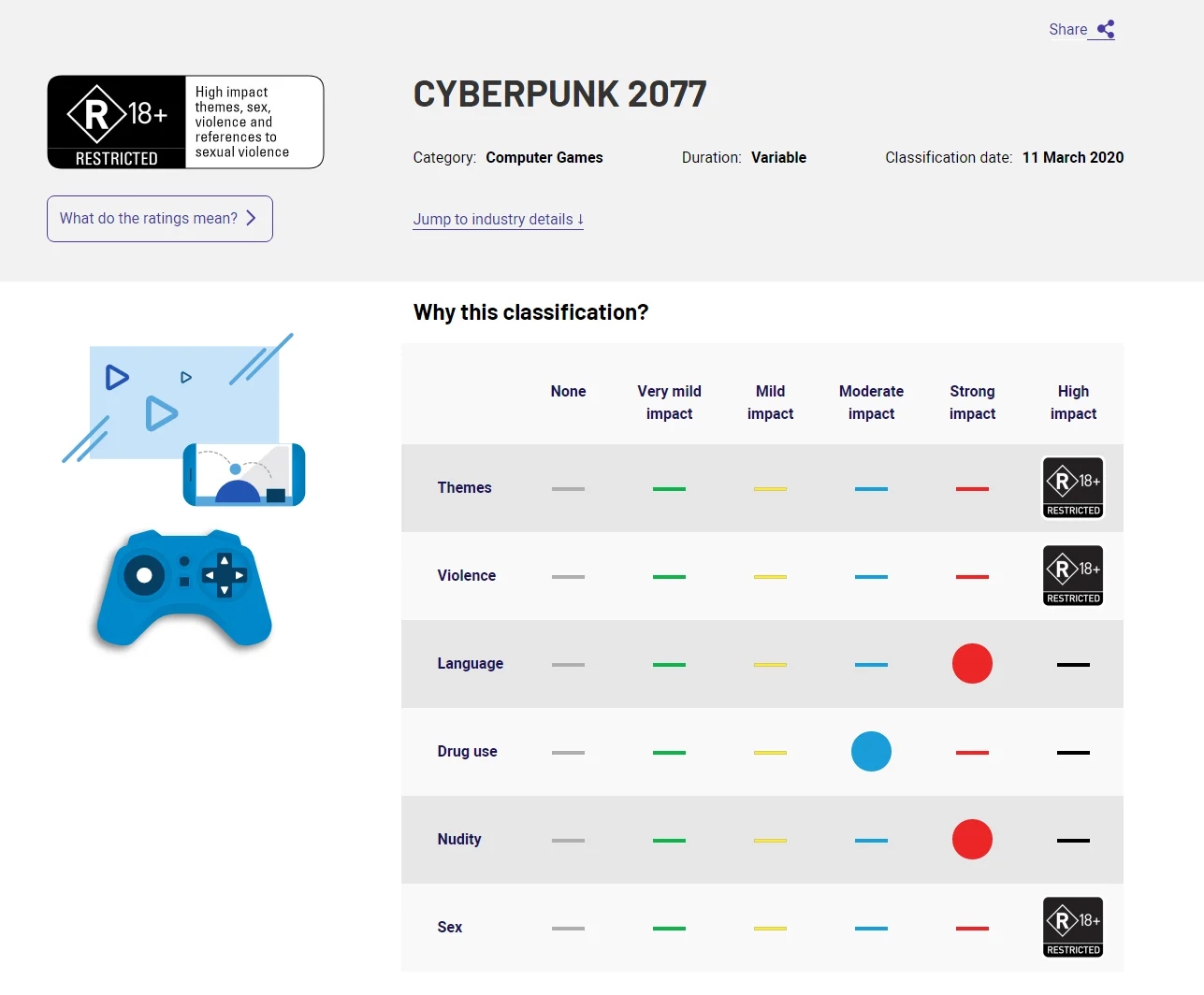Click the video player illustration thumbnail
Viewport: 1204px width, 995px height.
[182, 402]
